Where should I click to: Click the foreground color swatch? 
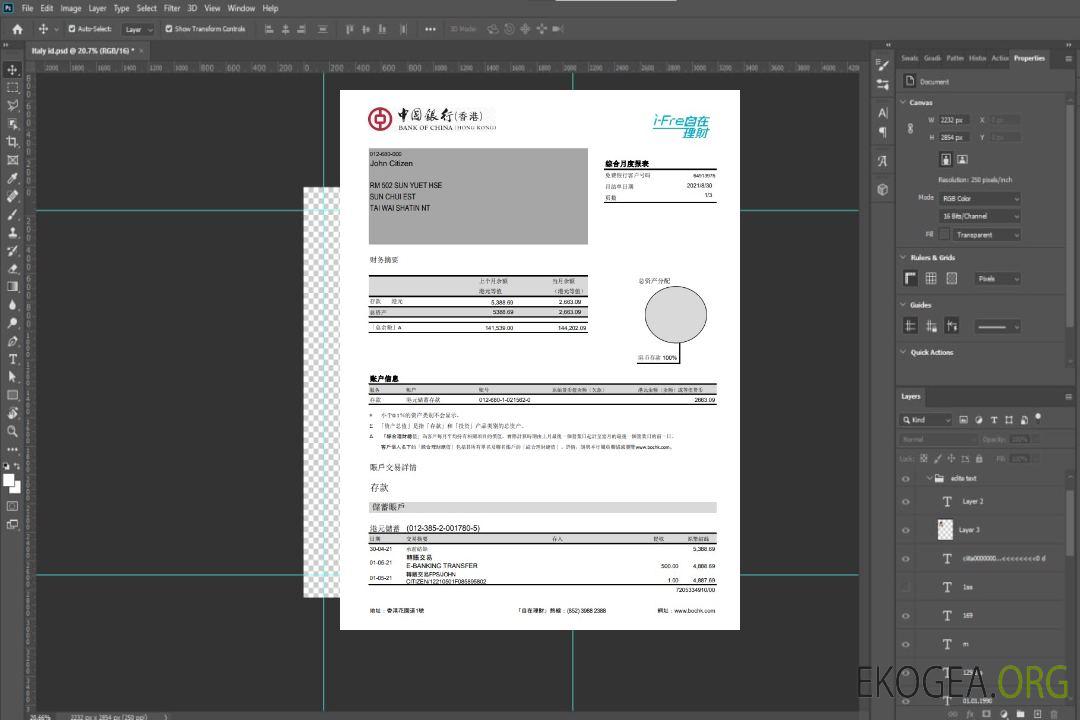point(9,481)
